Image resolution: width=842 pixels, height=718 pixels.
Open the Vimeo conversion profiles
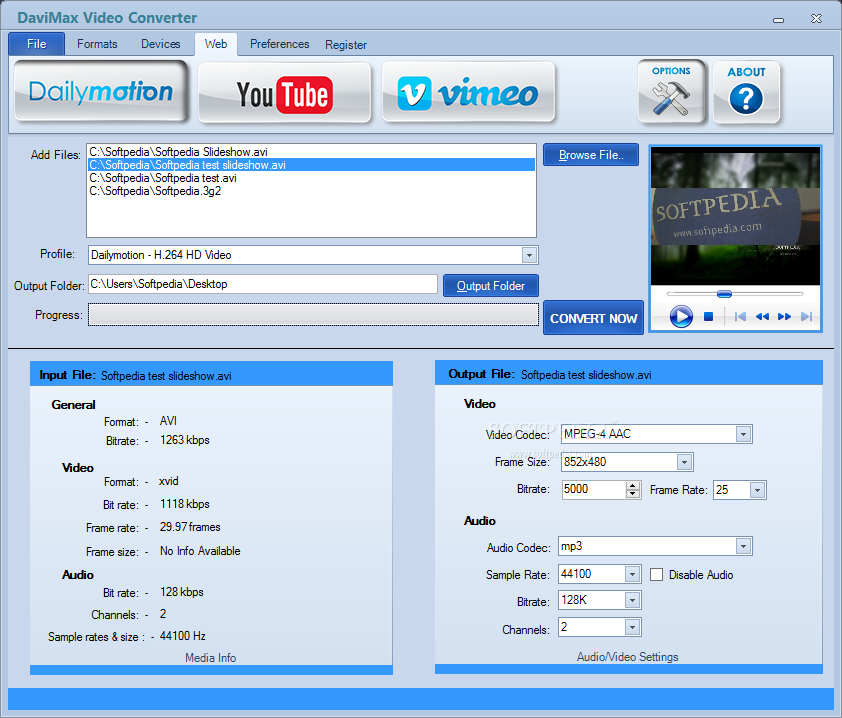coord(468,92)
